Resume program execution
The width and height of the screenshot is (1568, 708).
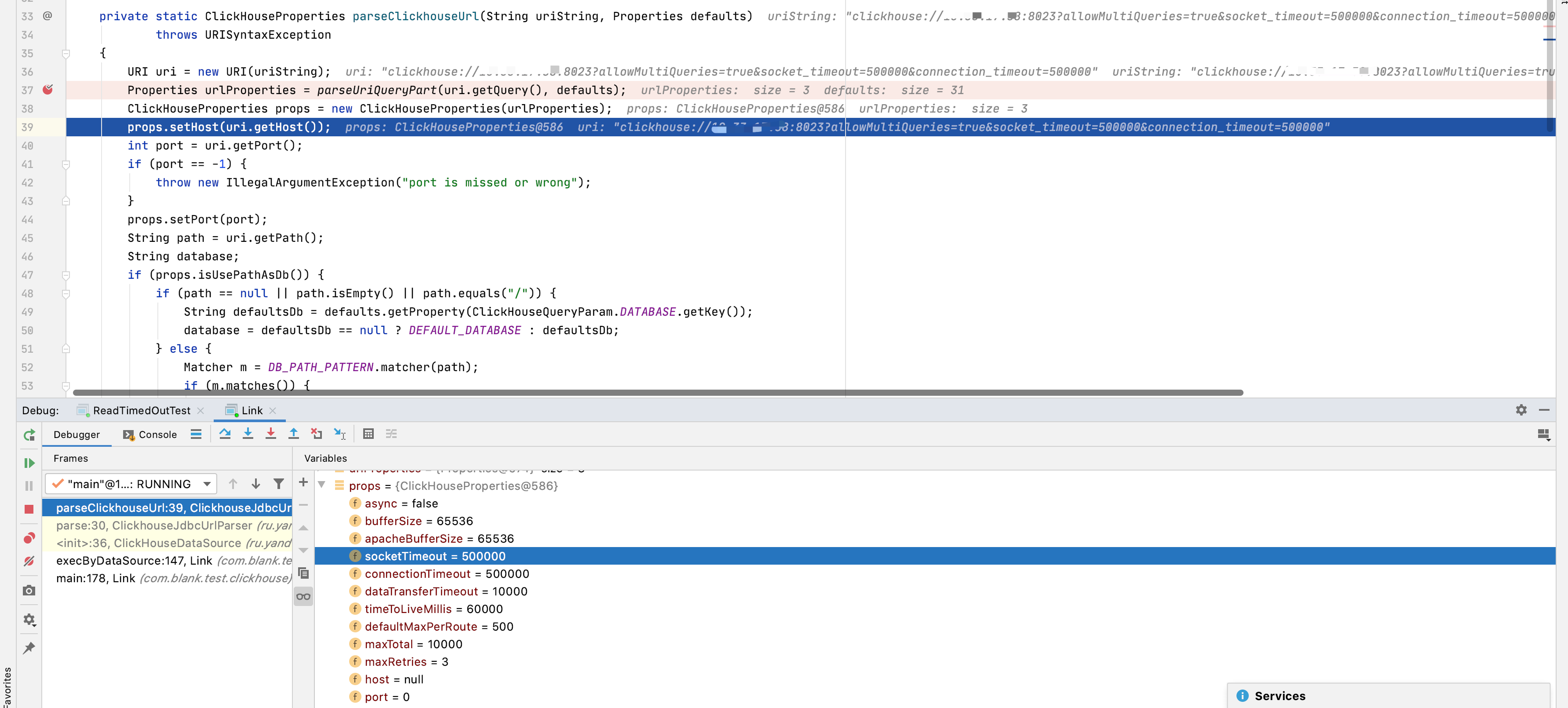[x=29, y=463]
